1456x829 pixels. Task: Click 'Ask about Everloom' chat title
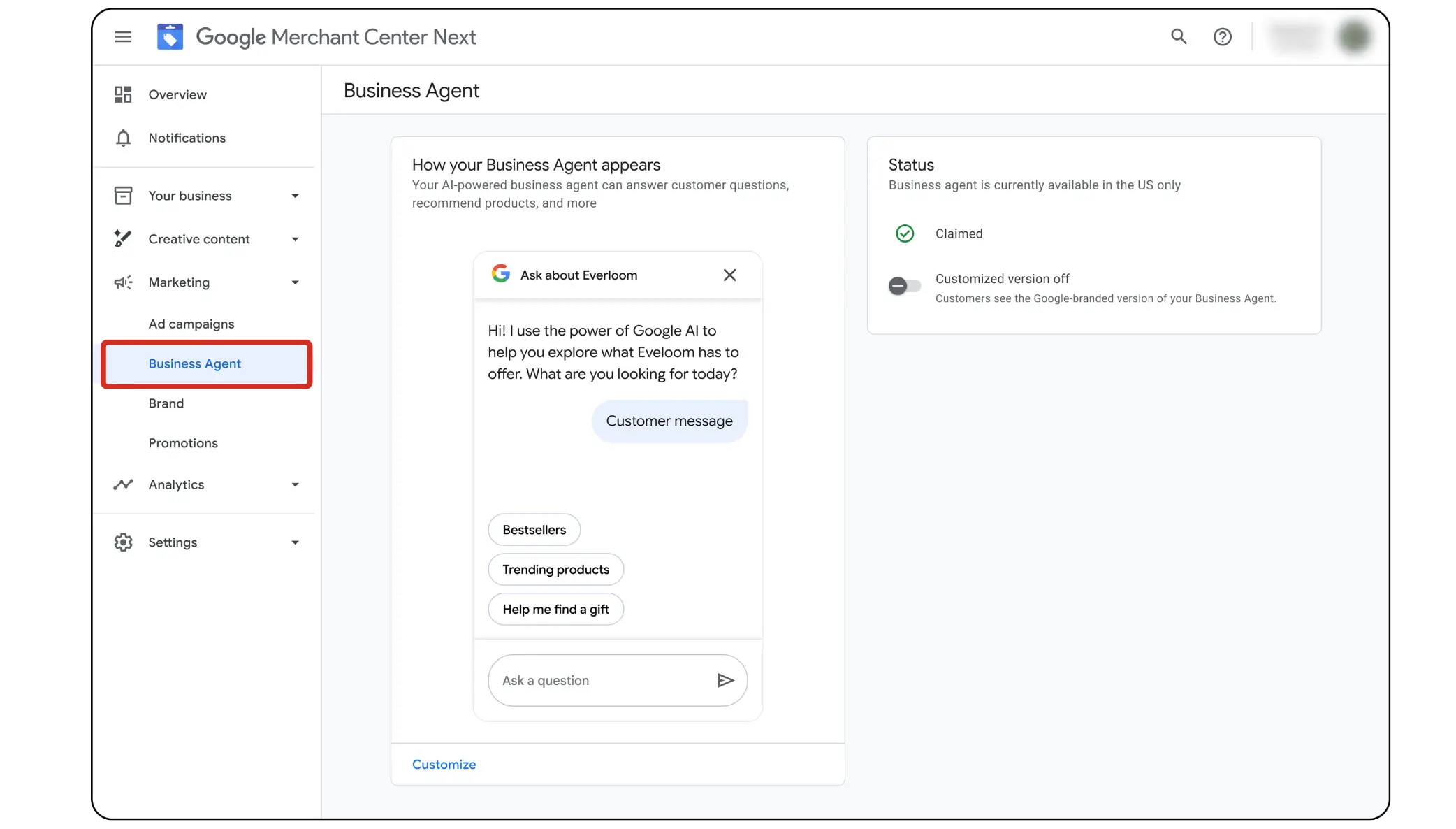coord(578,275)
